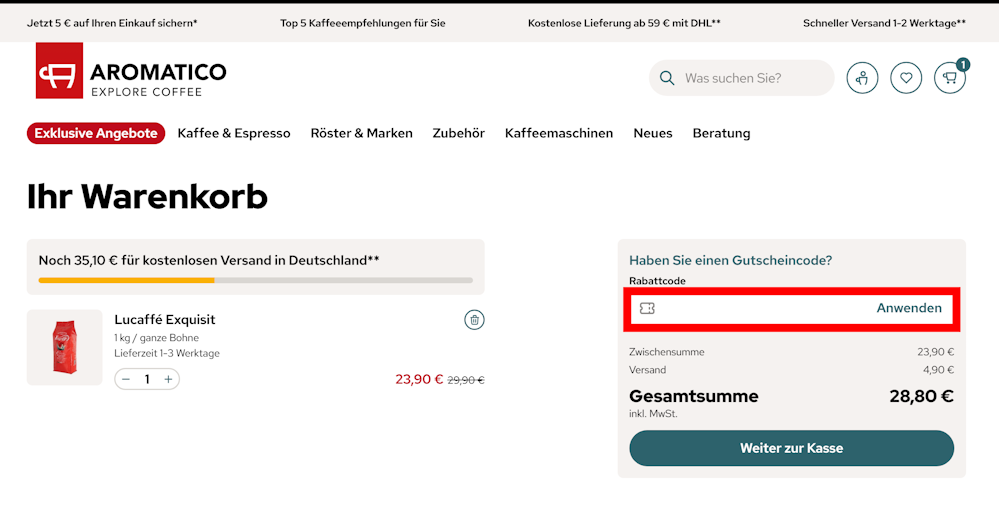
Task: Open Lucaffé Exquisit product title
Action: coord(164,320)
